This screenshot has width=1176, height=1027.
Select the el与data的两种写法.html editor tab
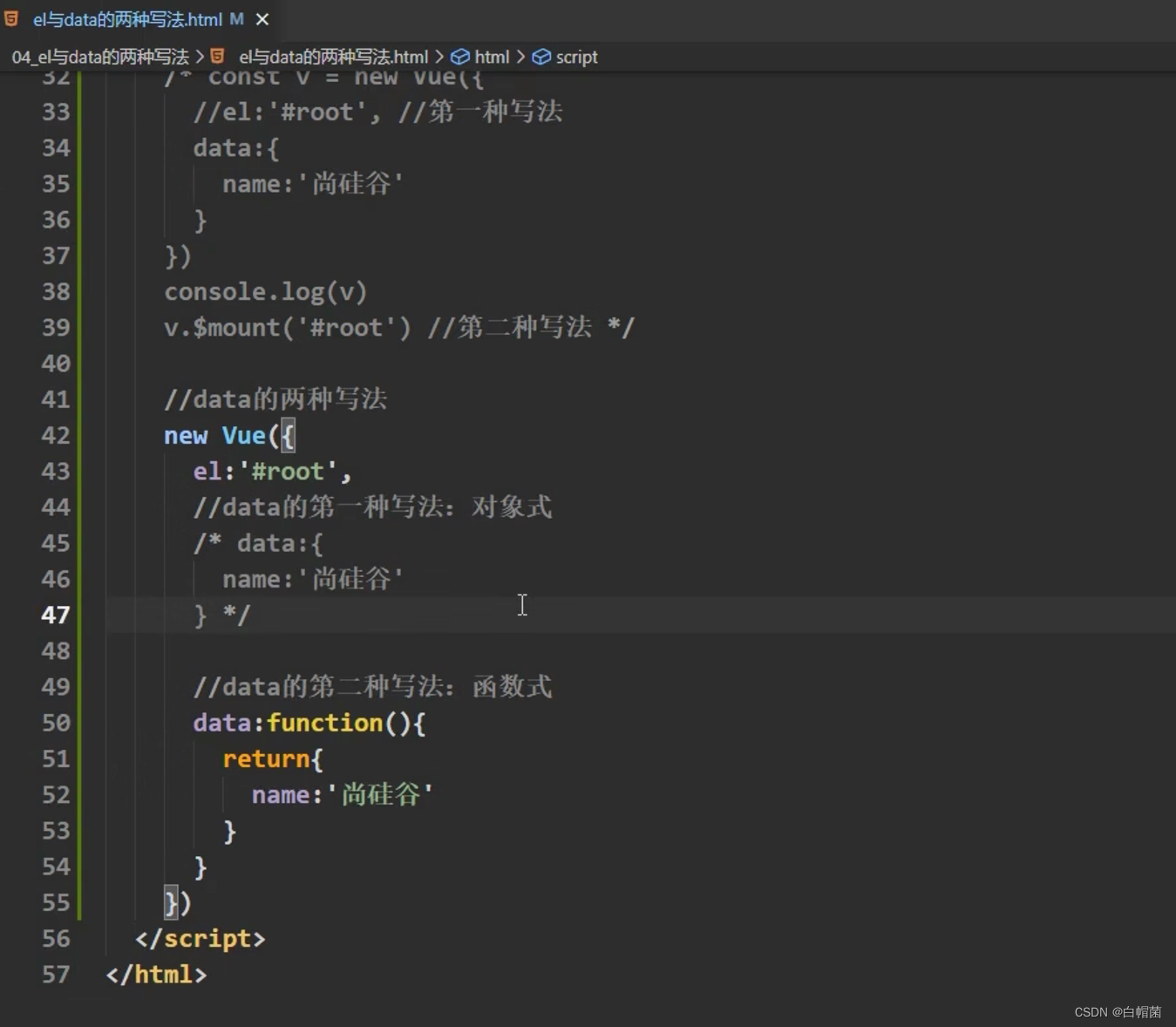coord(138,19)
